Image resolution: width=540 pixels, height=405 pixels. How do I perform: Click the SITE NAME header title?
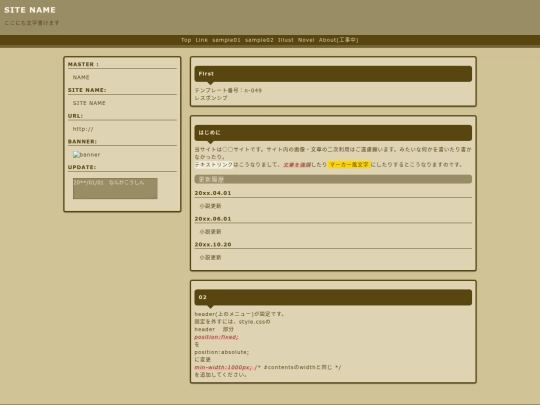pos(30,10)
